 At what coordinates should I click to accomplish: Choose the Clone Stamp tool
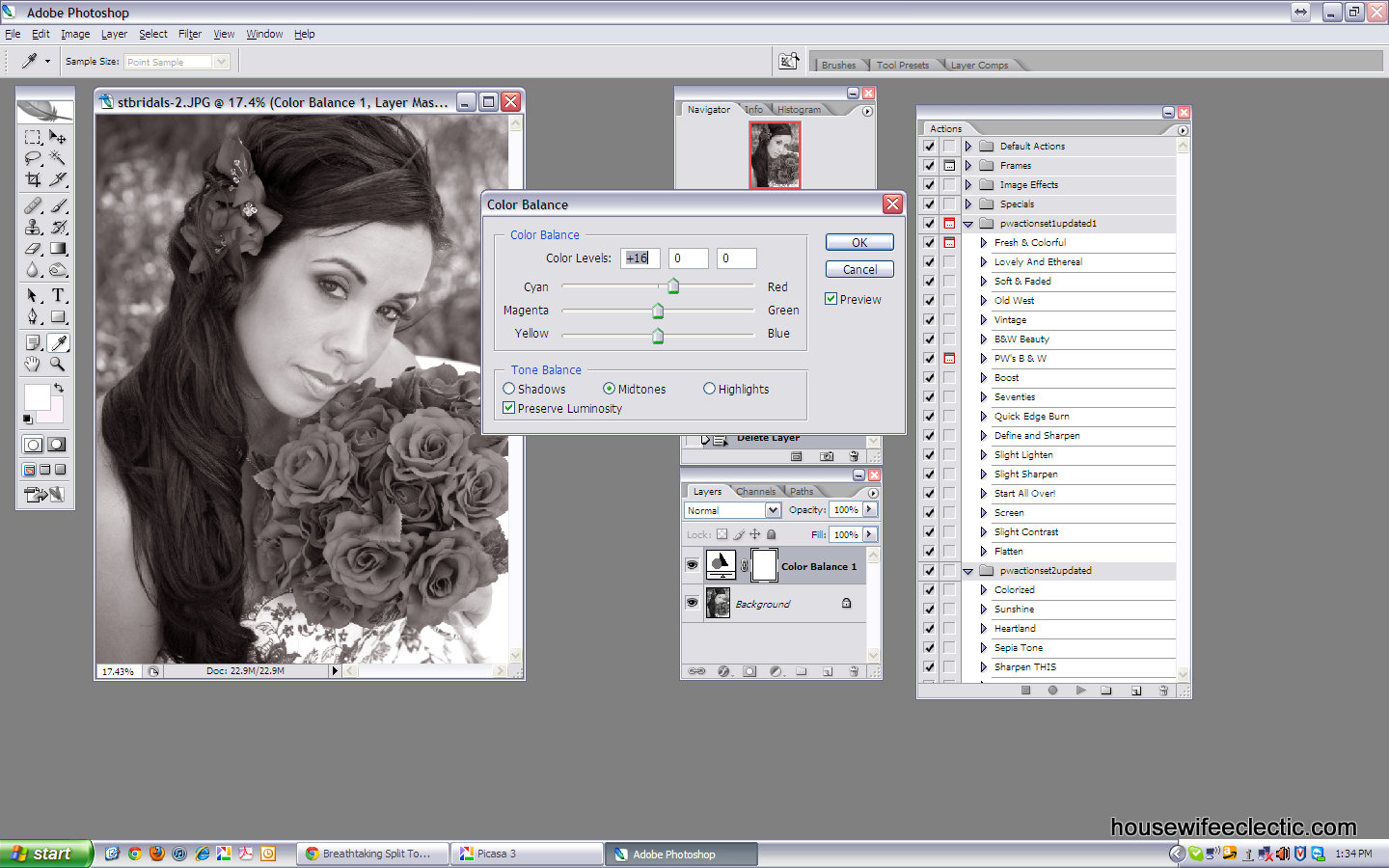[x=33, y=228]
